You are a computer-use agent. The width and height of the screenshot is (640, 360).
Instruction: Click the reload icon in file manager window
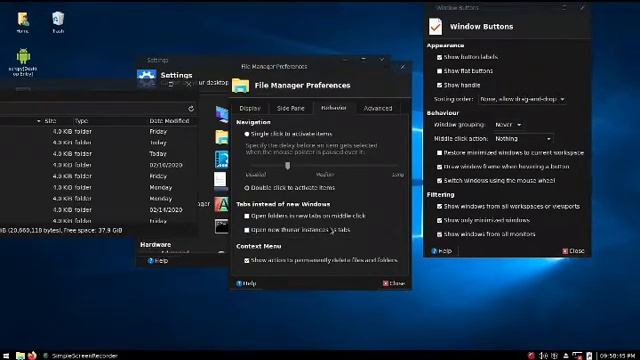click(191, 109)
